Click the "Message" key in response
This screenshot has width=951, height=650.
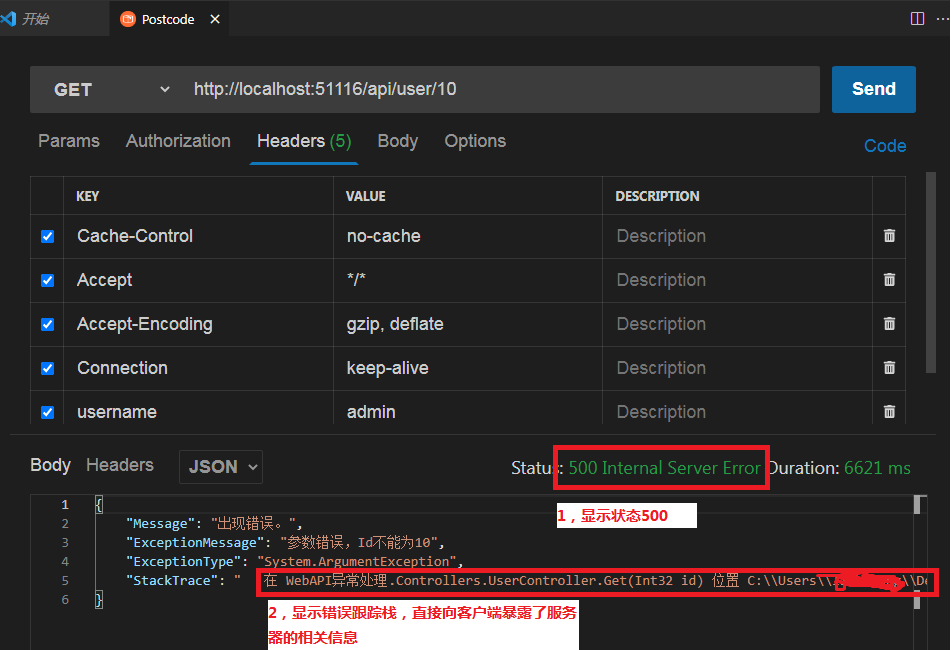click(x=161, y=524)
